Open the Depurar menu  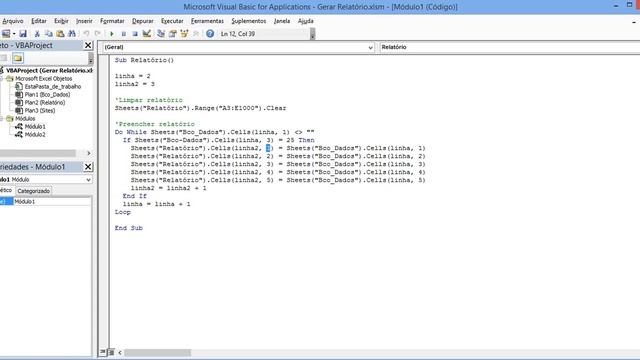tap(142, 21)
